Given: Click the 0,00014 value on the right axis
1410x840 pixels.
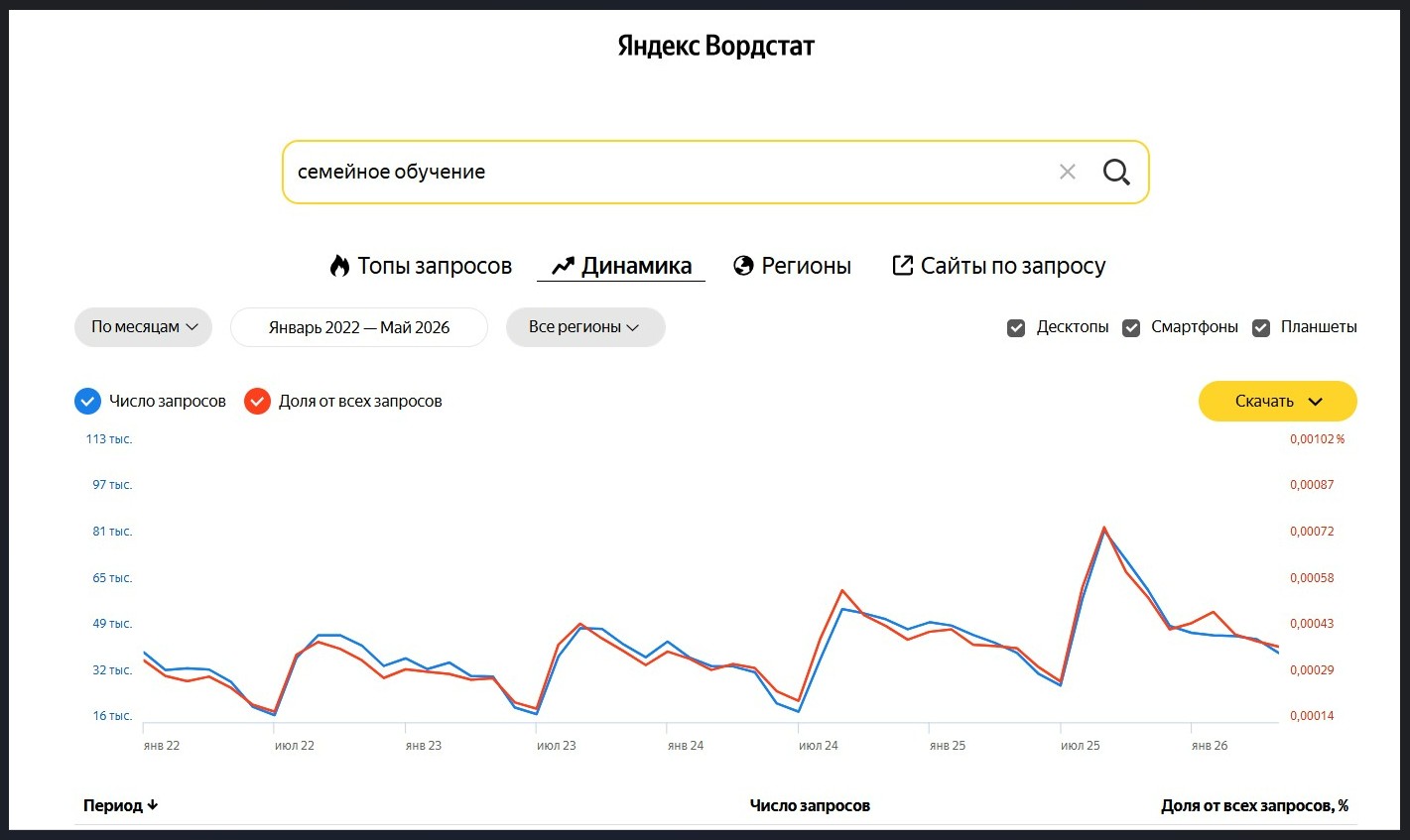Looking at the screenshot, I should [x=1312, y=716].
